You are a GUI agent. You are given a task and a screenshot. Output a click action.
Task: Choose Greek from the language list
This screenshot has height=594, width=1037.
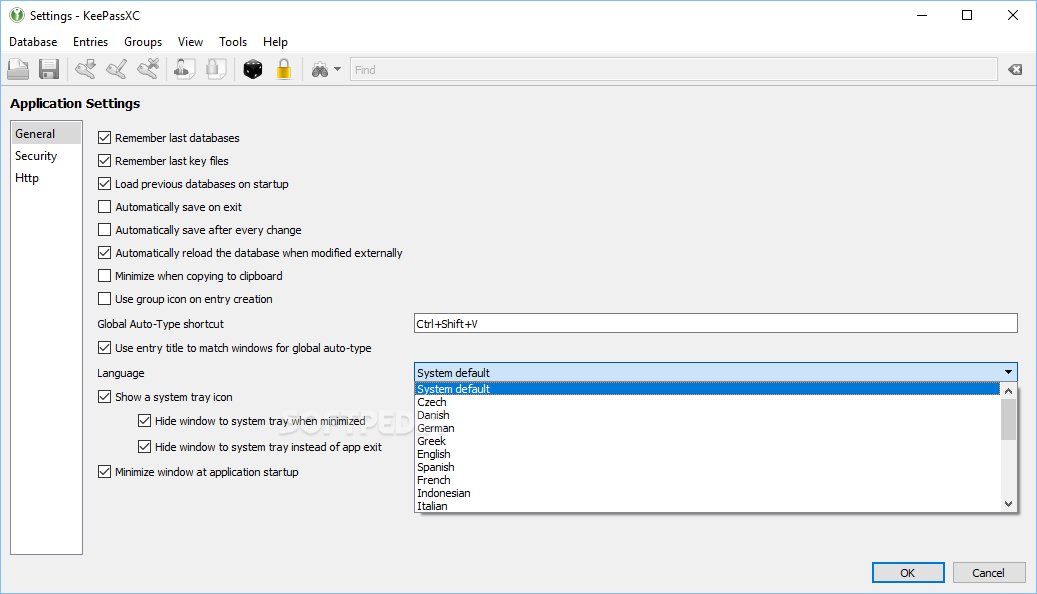[707, 441]
